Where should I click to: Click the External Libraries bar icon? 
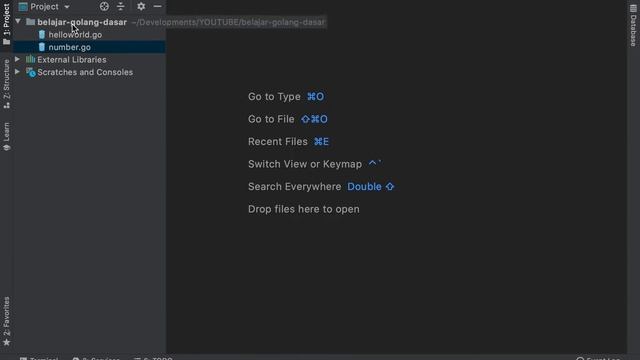pos(30,59)
